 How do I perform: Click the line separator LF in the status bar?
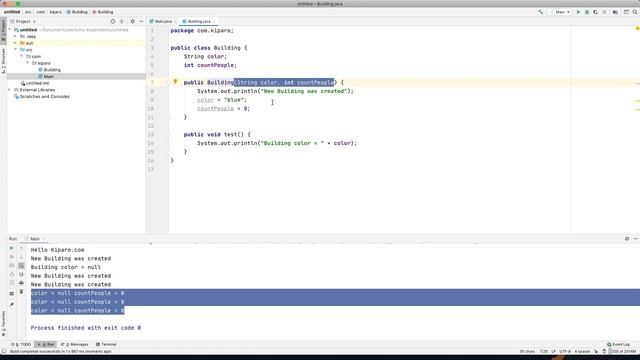[x=553, y=351]
